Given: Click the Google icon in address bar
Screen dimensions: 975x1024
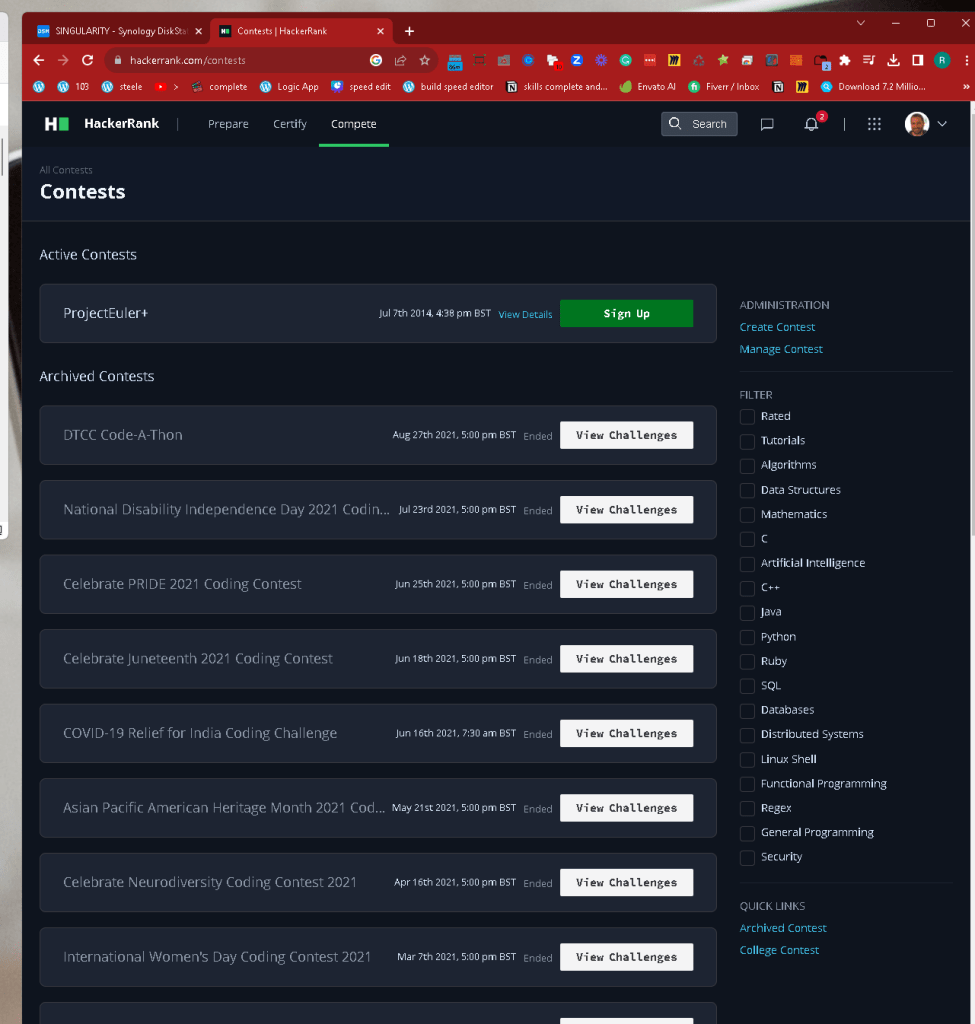Looking at the screenshot, I should click(x=376, y=60).
